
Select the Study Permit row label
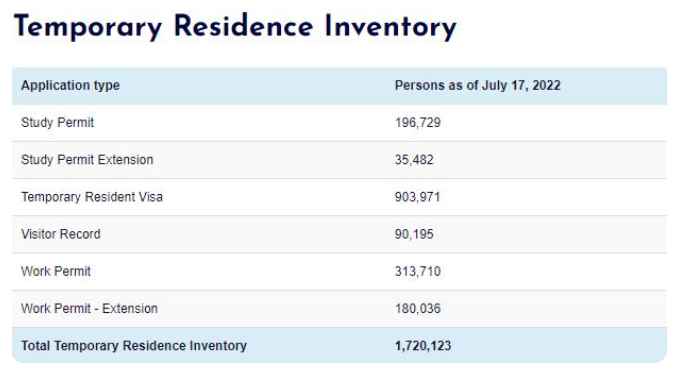point(57,123)
